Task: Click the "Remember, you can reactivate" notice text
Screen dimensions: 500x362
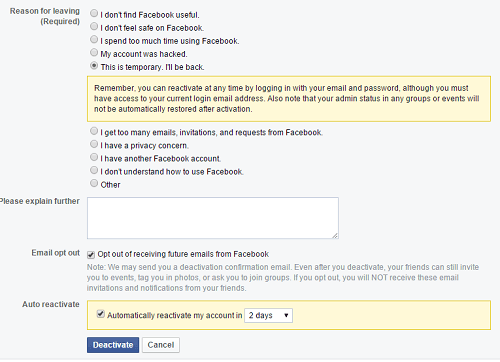Action: [287, 99]
